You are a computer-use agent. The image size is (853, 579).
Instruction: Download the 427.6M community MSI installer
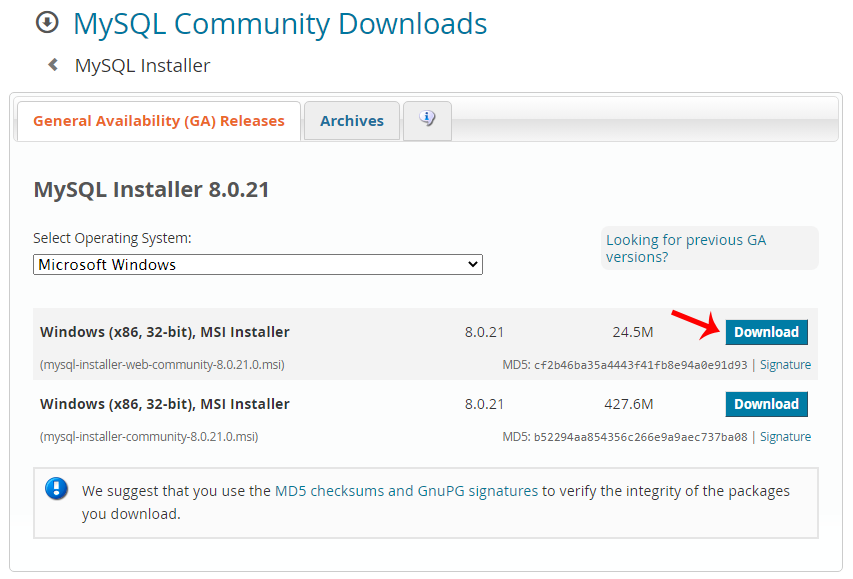tap(767, 404)
